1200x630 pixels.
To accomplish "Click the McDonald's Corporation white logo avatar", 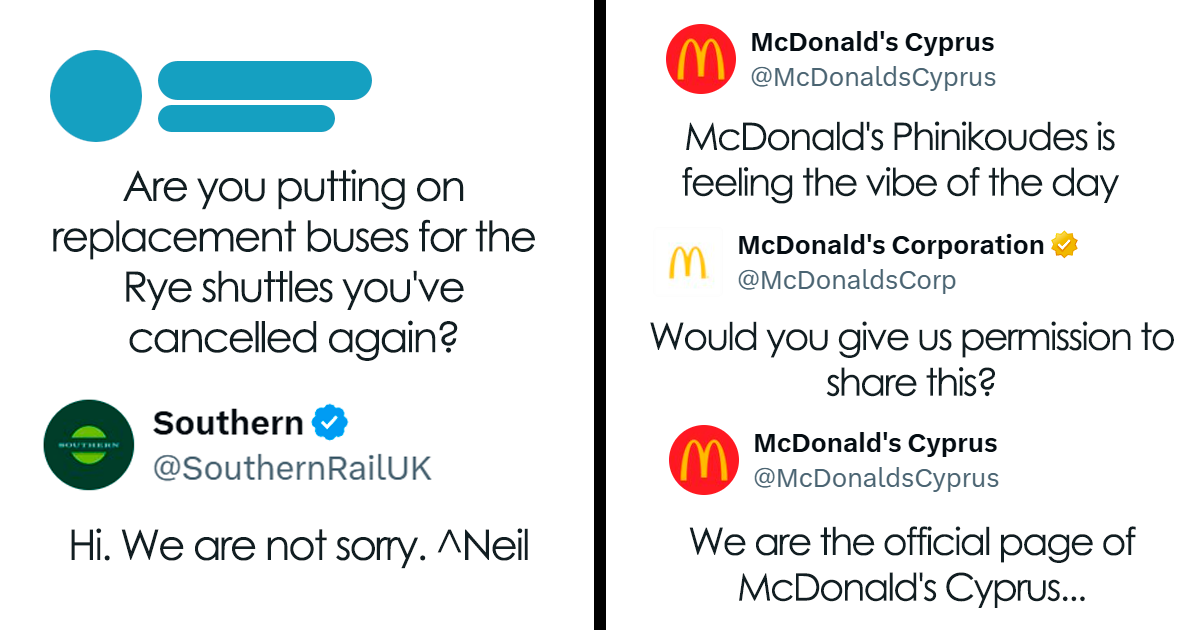I will [687, 262].
